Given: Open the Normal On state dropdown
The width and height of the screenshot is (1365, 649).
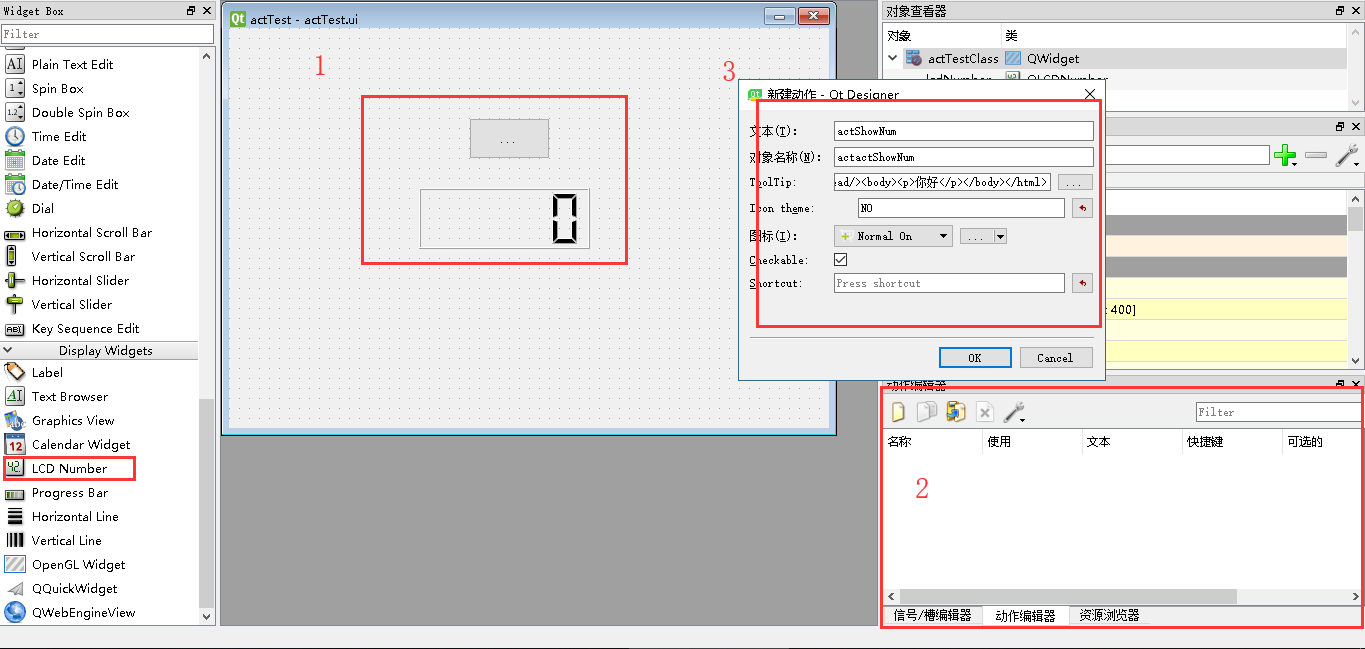Looking at the screenshot, I should tap(893, 235).
